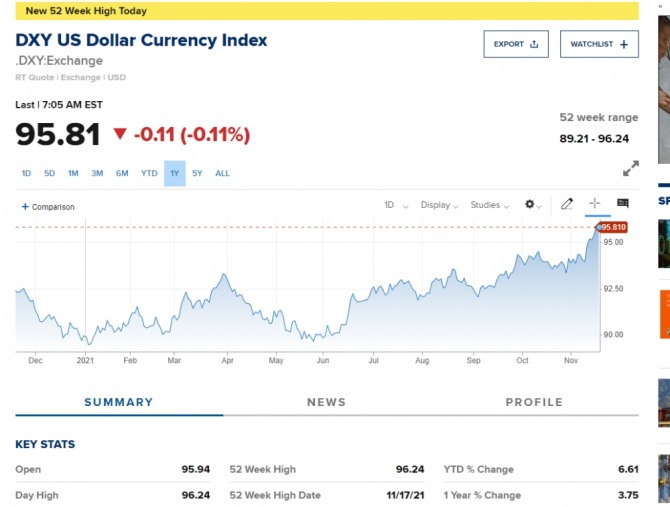670x507 pixels.
Task: Open the 1D interval dropdown
Action: click(x=396, y=205)
